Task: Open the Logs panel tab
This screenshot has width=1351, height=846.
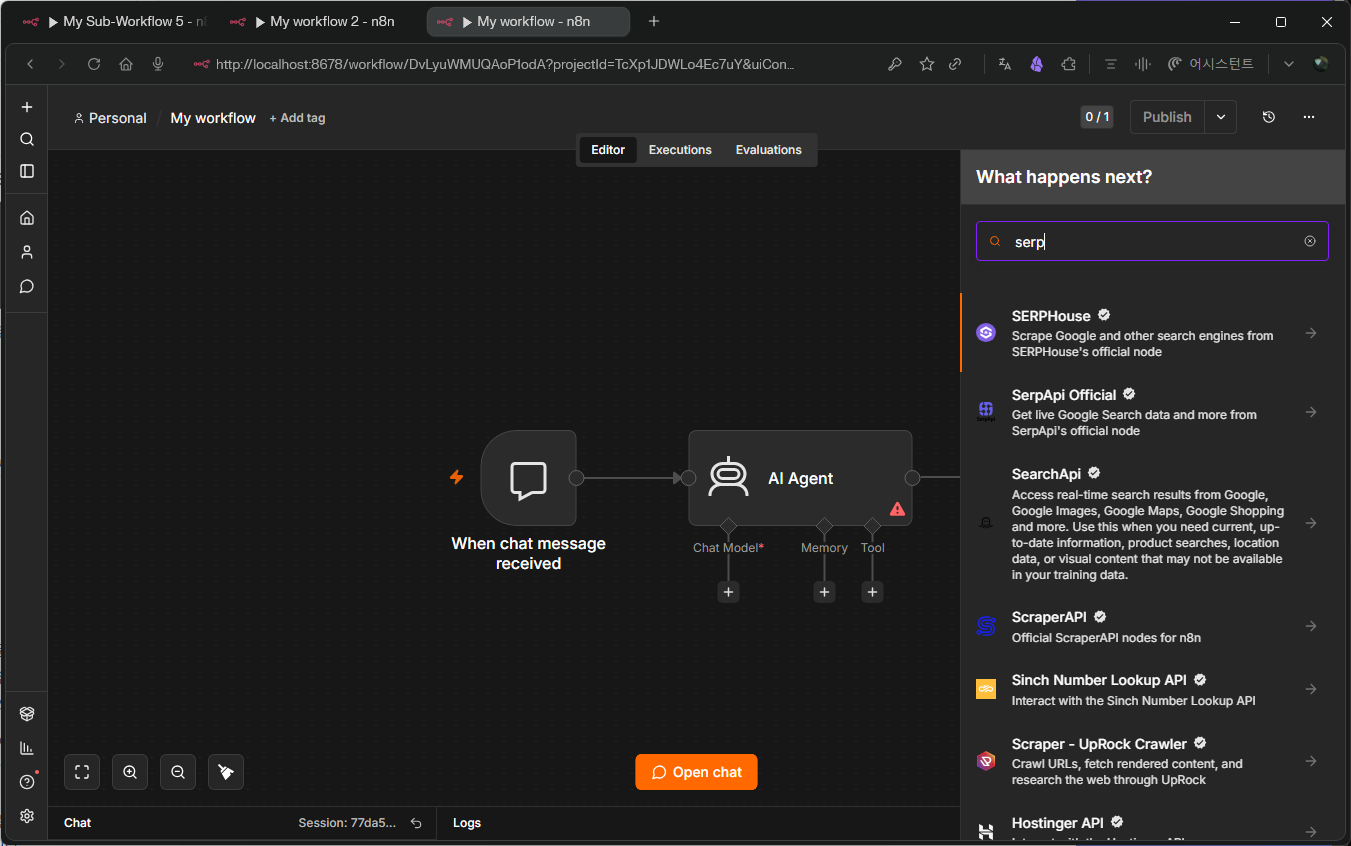Action: [x=467, y=823]
